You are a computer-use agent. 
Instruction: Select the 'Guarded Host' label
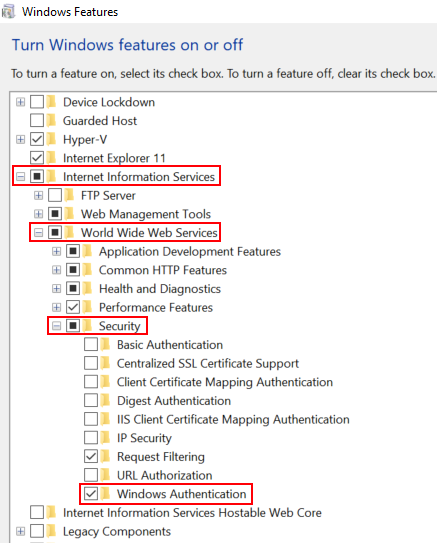pos(100,121)
